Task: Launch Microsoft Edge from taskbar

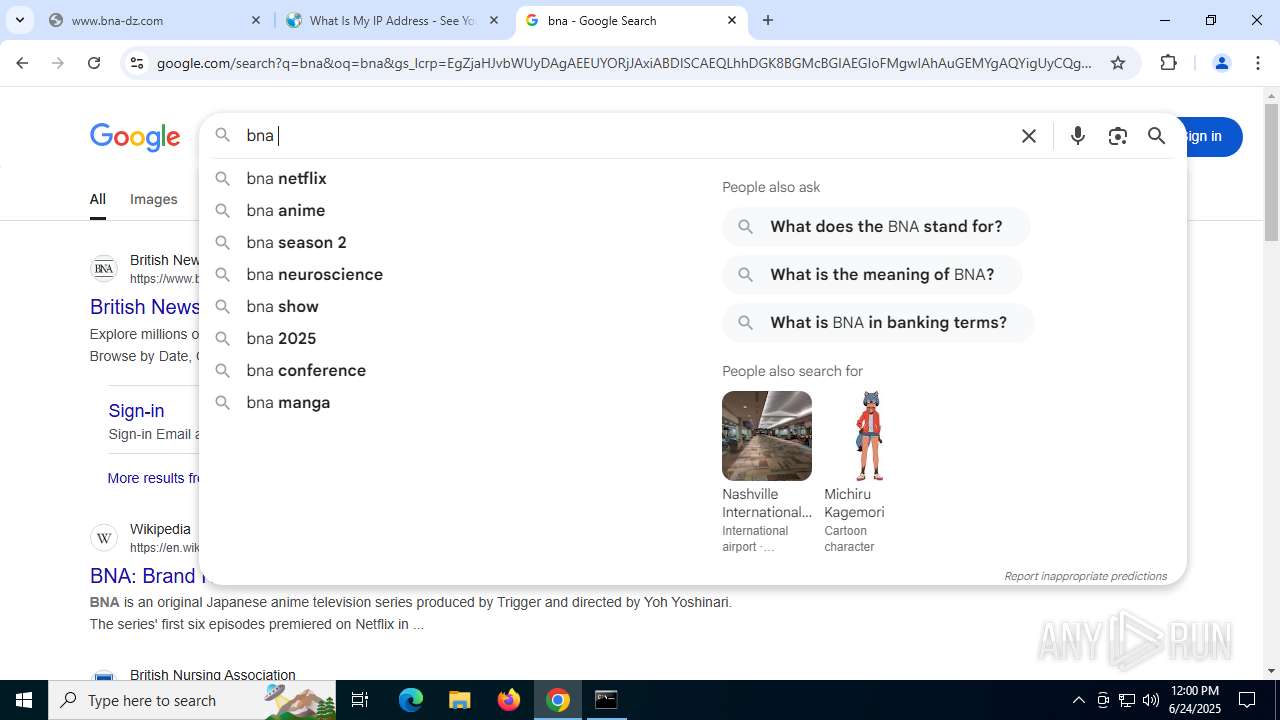Action: point(411,700)
